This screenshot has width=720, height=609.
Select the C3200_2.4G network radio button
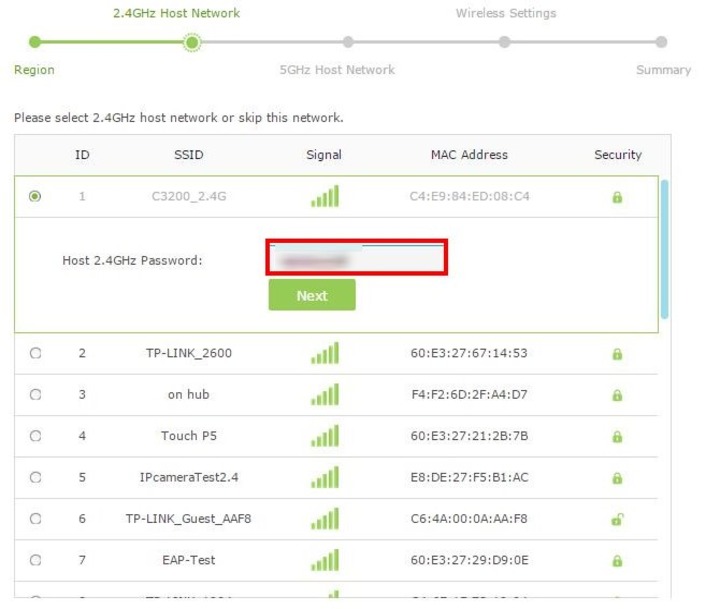tap(35, 197)
